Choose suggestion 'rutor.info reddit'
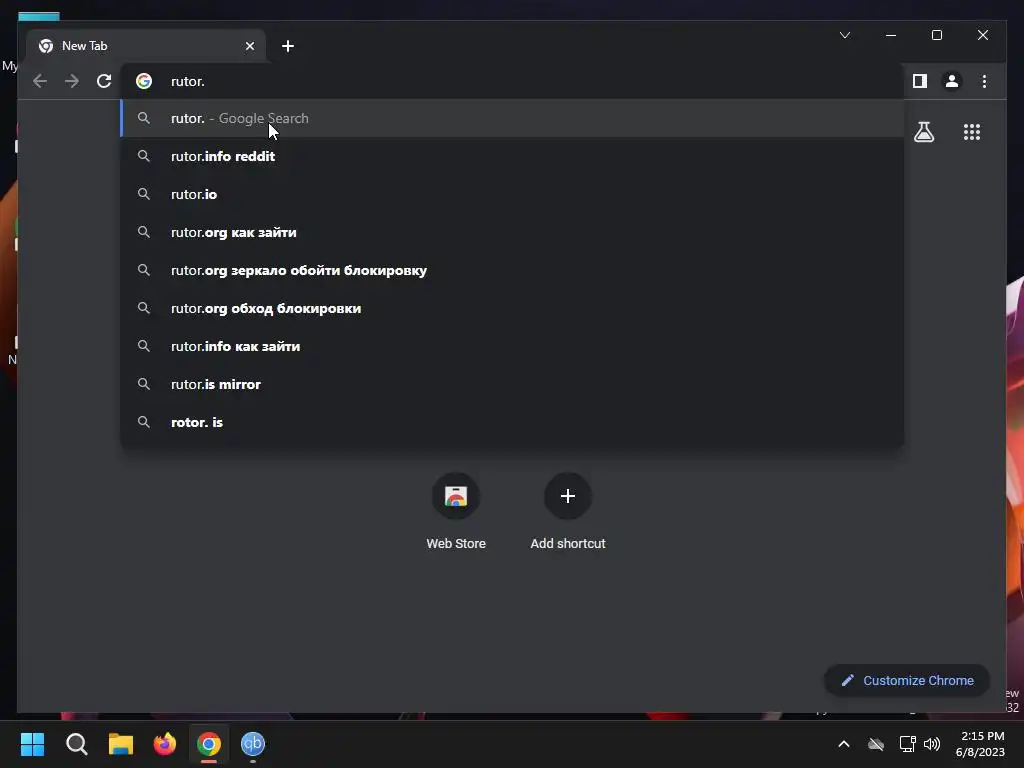Screen dimensions: 1024x768 click(513, 156)
